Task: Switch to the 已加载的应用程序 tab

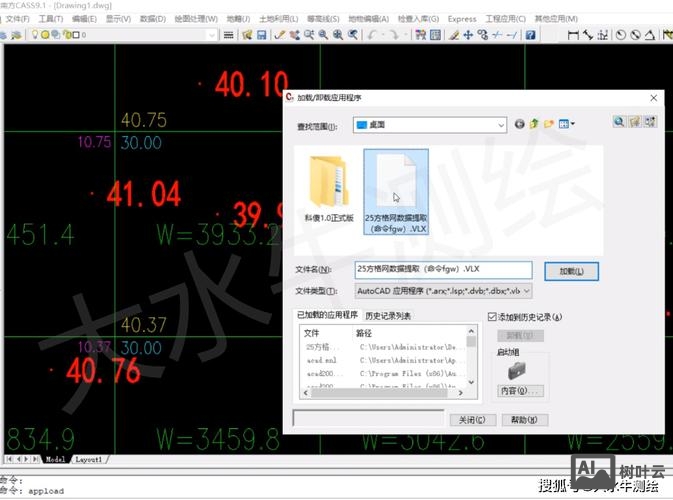Action: [x=327, y=315]
